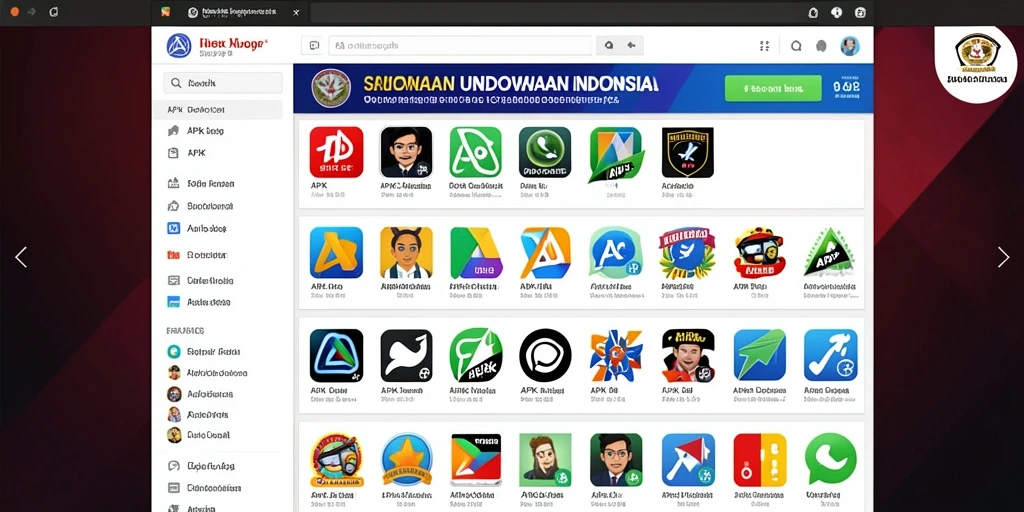Select the sidebar 'APK' item with clipboard icon
Screen dimensions: 1024x512
187,153
